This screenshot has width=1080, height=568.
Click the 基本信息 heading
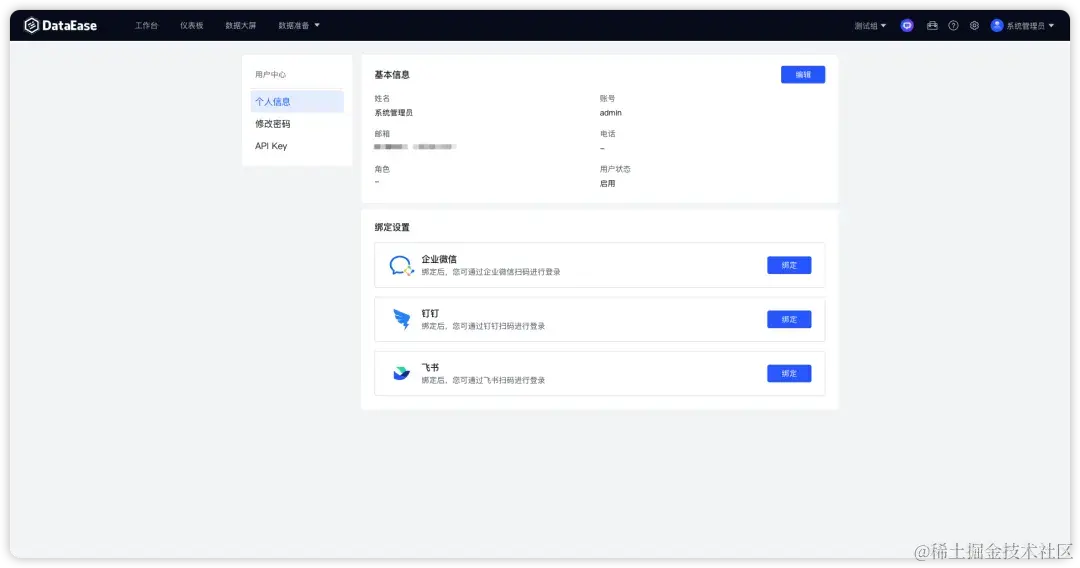[392, 74]
